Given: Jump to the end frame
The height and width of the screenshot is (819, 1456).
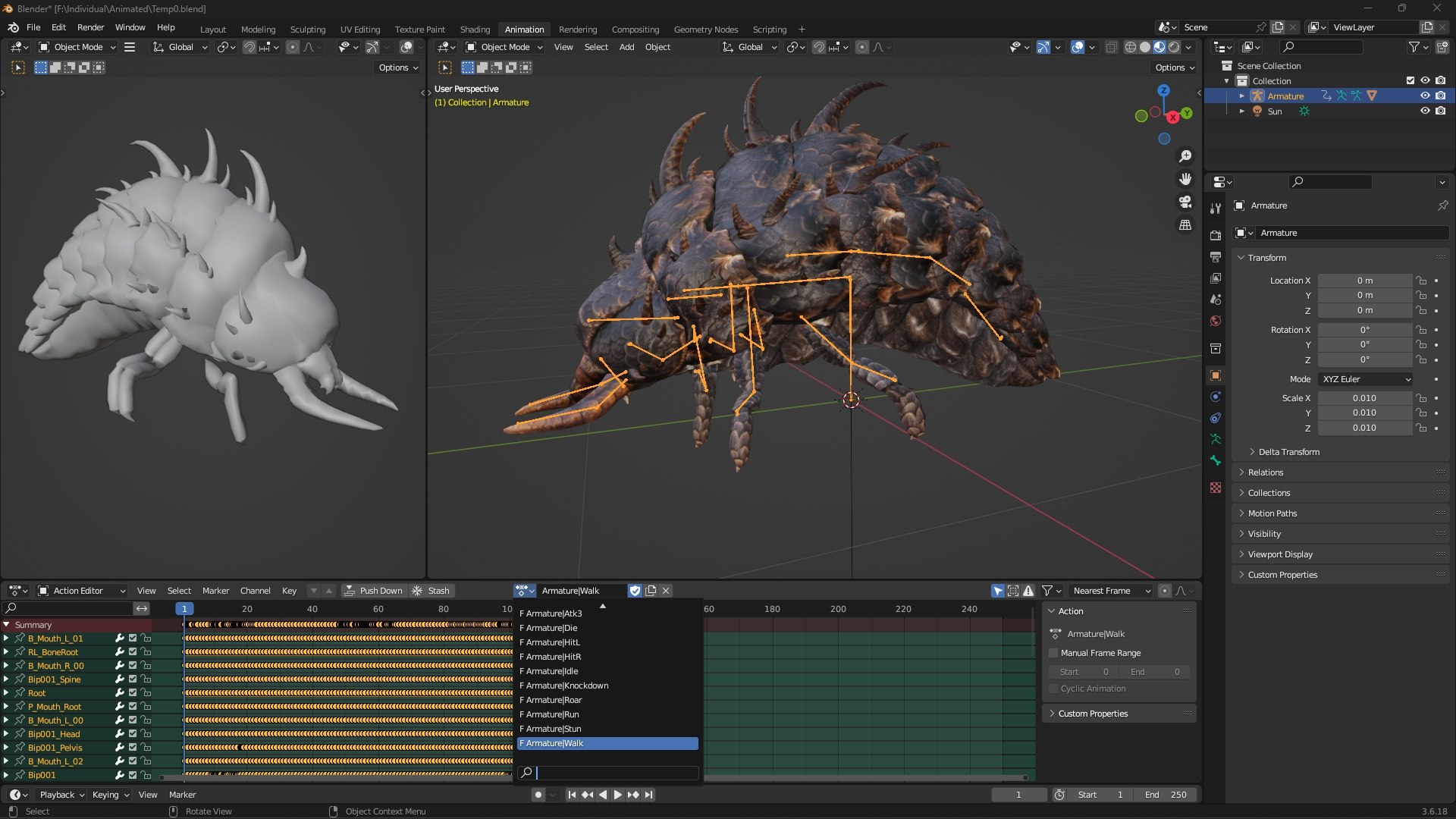Looking at the screenshot, I should pyautogui.click(x=648, y=795).
